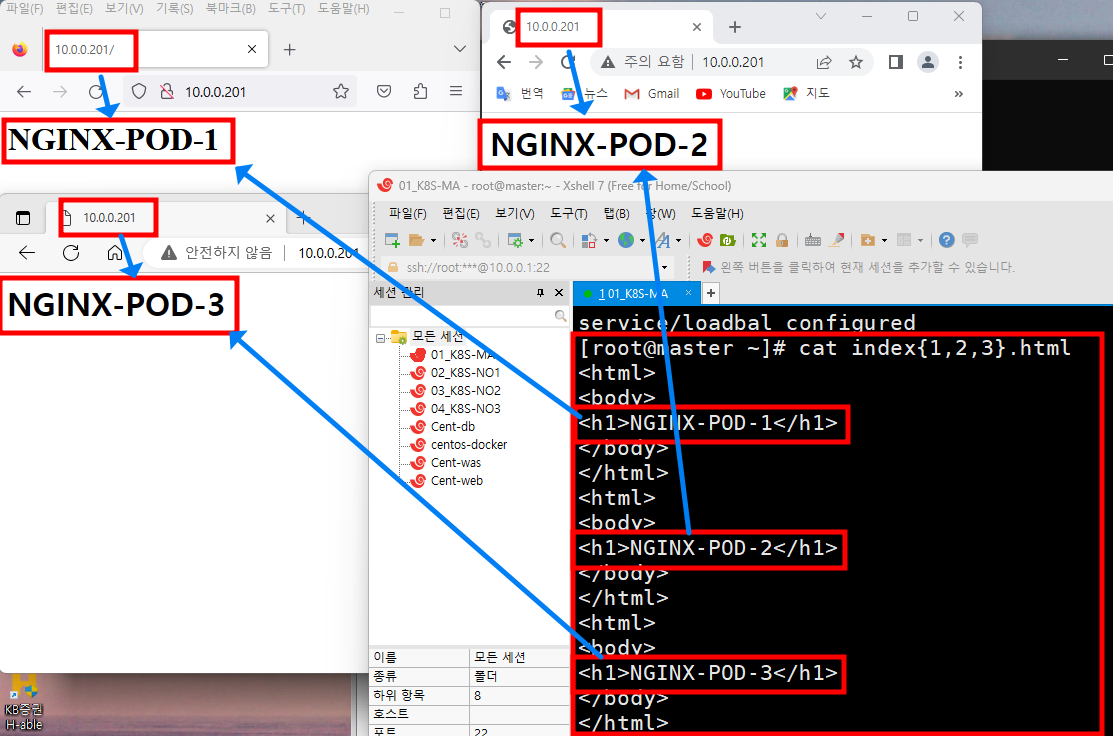This screenshot has height=736, width=1113.
Task: Select 03_K8S-NO2 session in tree
Action: pos(465,390)
